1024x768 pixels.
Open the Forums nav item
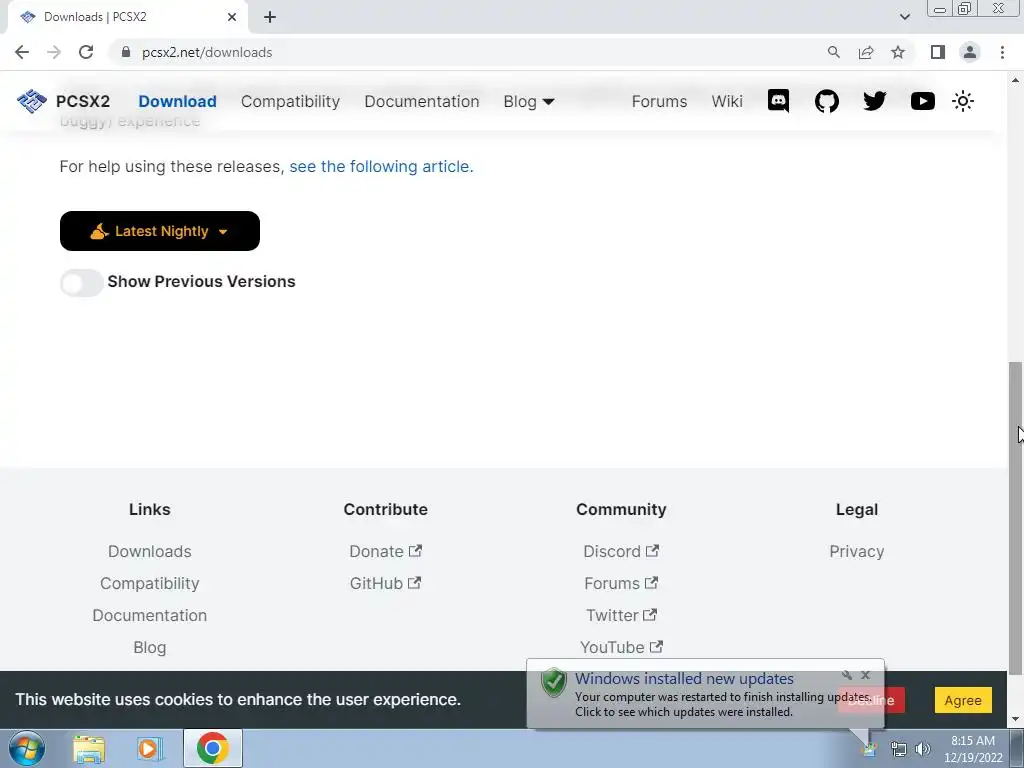pyautogui.click(x=659, y=101)
